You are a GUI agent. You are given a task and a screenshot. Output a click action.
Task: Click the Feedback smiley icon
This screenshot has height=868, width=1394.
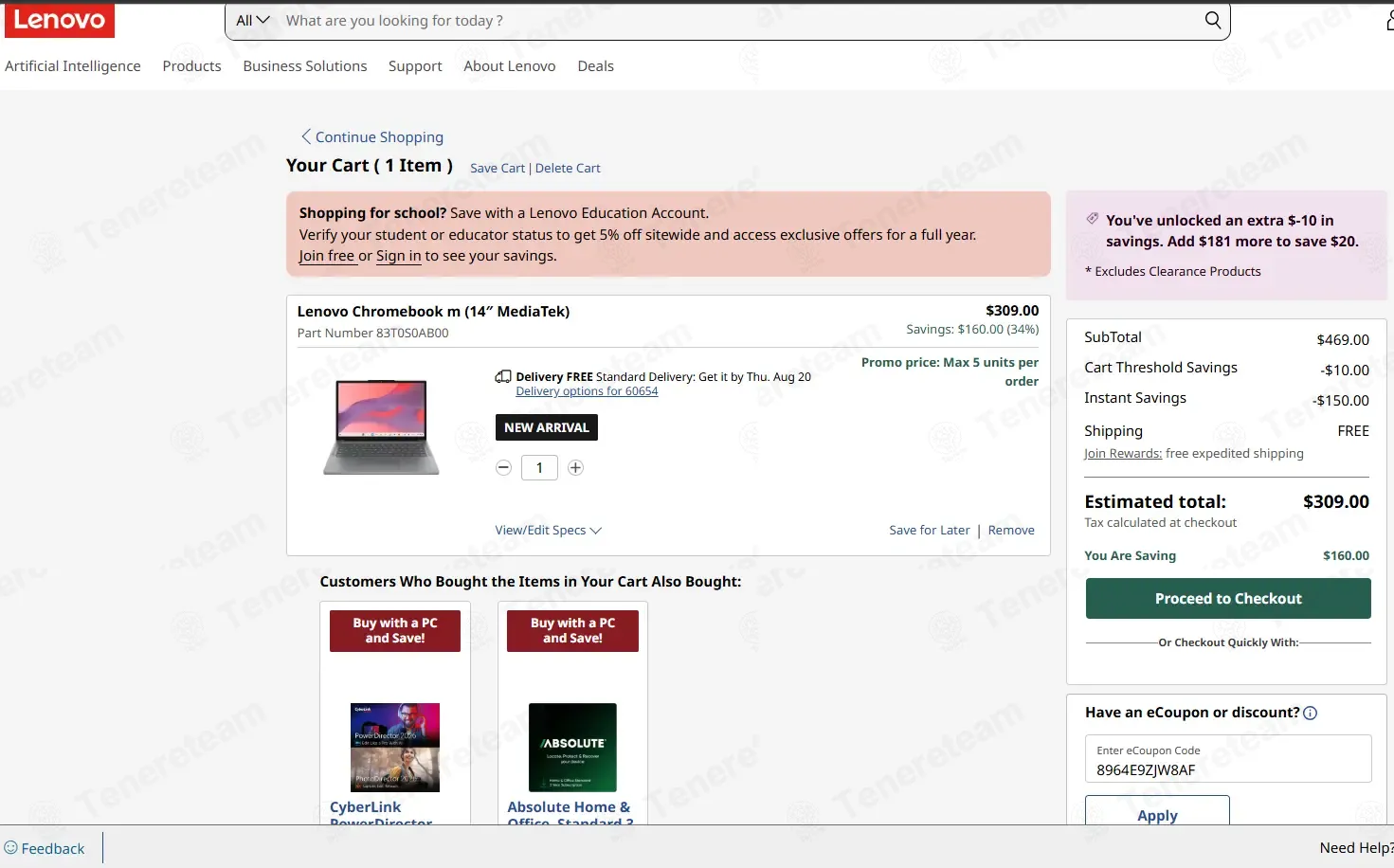[x=10, y=847]
